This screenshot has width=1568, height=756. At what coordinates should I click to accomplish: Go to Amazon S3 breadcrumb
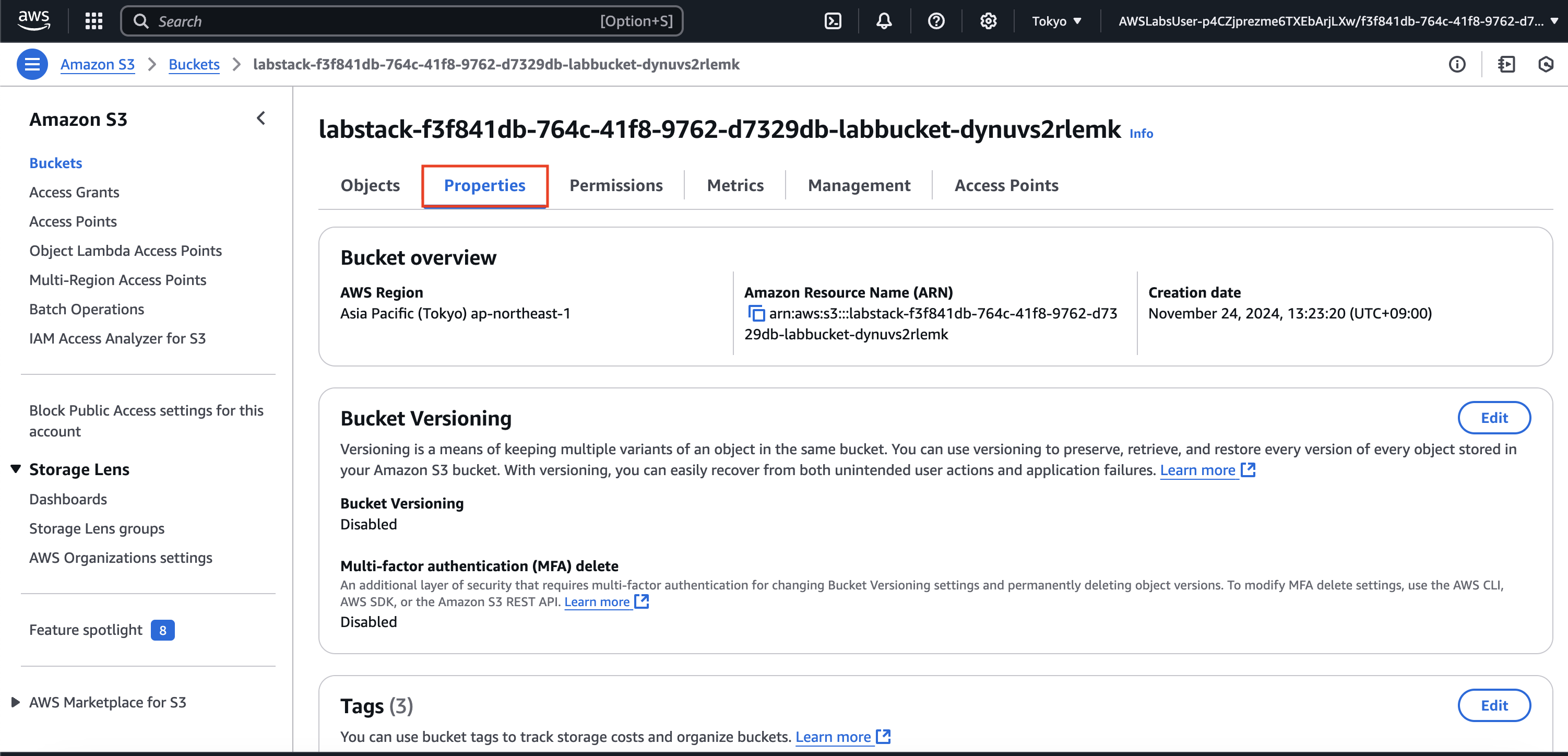pos(98,64)
